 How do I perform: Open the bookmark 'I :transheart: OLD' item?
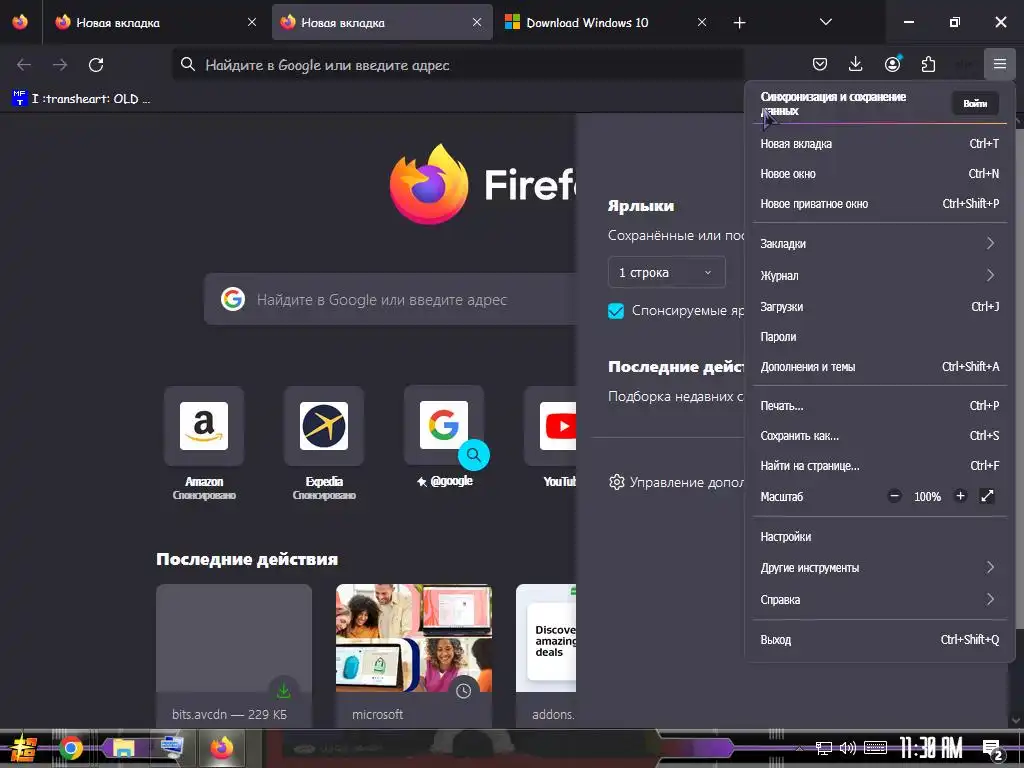coord(82,99)
